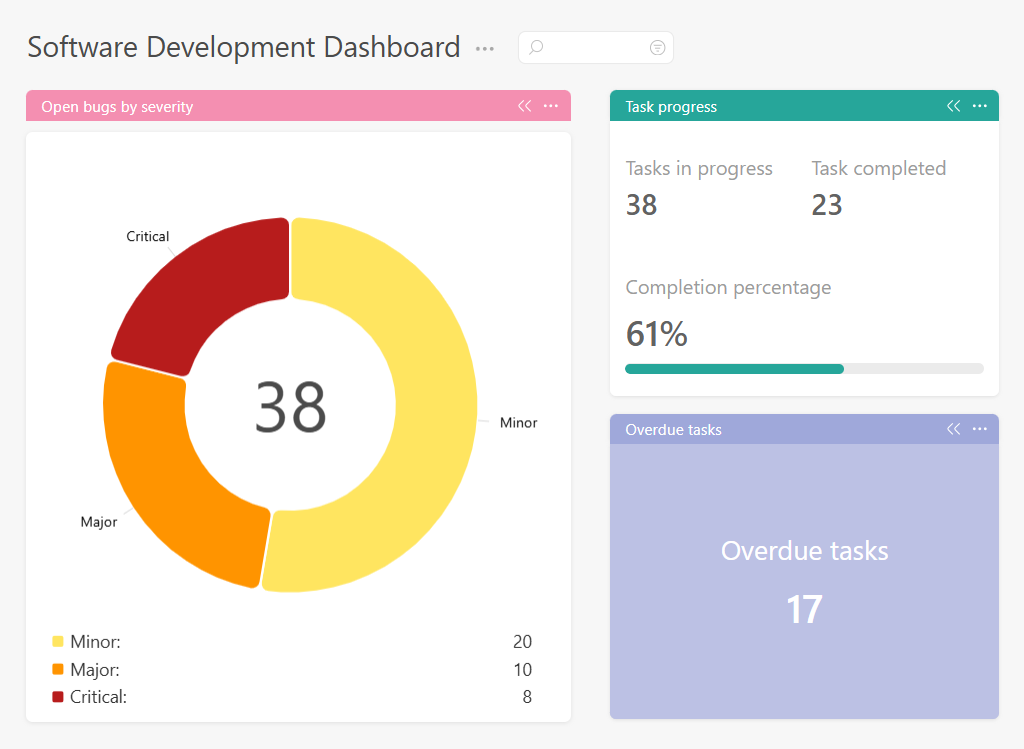This screenshot has height=749, width=1024.
Task: Click the Minor: legend entry
Action: click(x=95, y=642)
